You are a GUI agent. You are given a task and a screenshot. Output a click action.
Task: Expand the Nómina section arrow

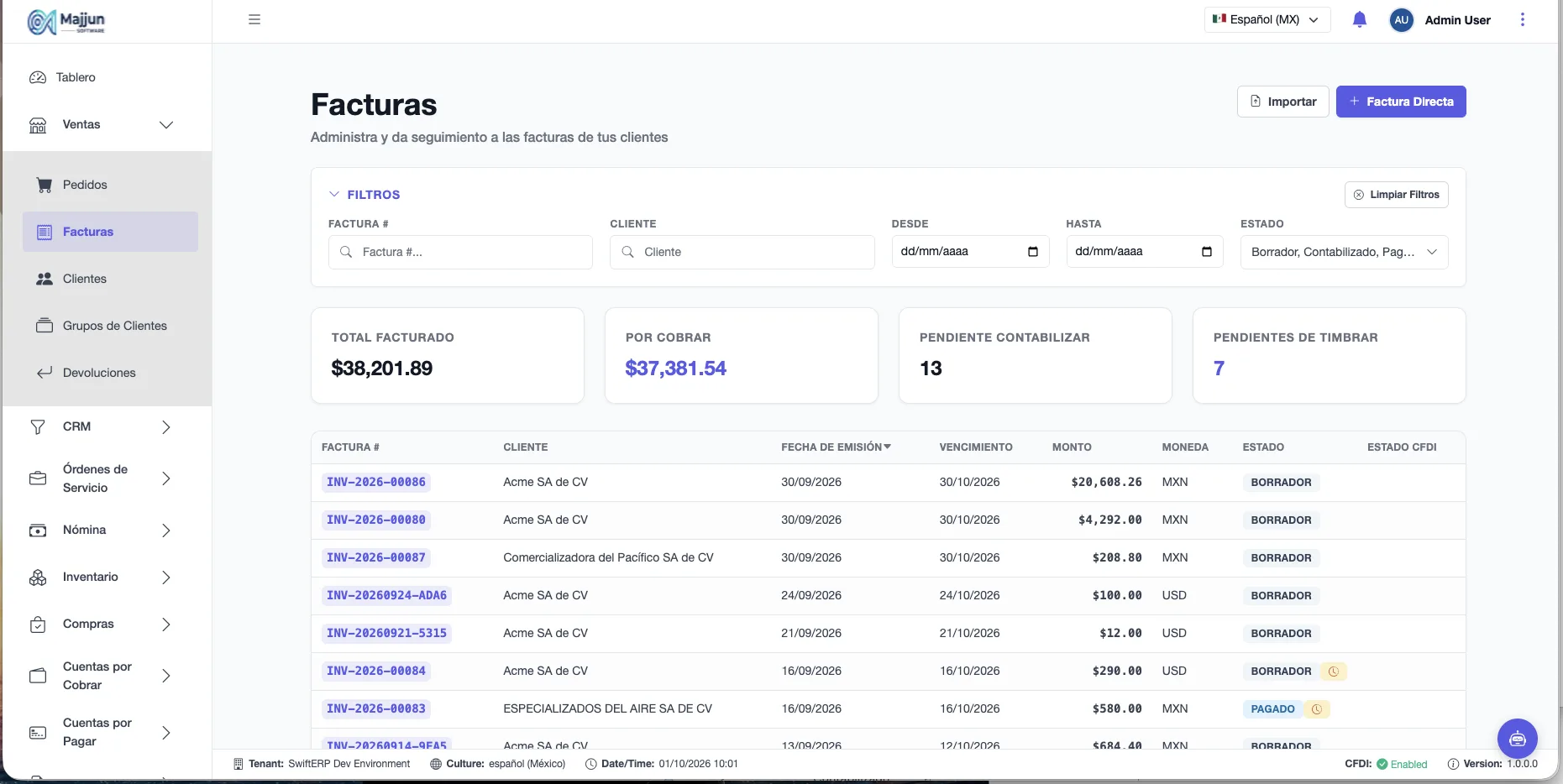point(166,531)
